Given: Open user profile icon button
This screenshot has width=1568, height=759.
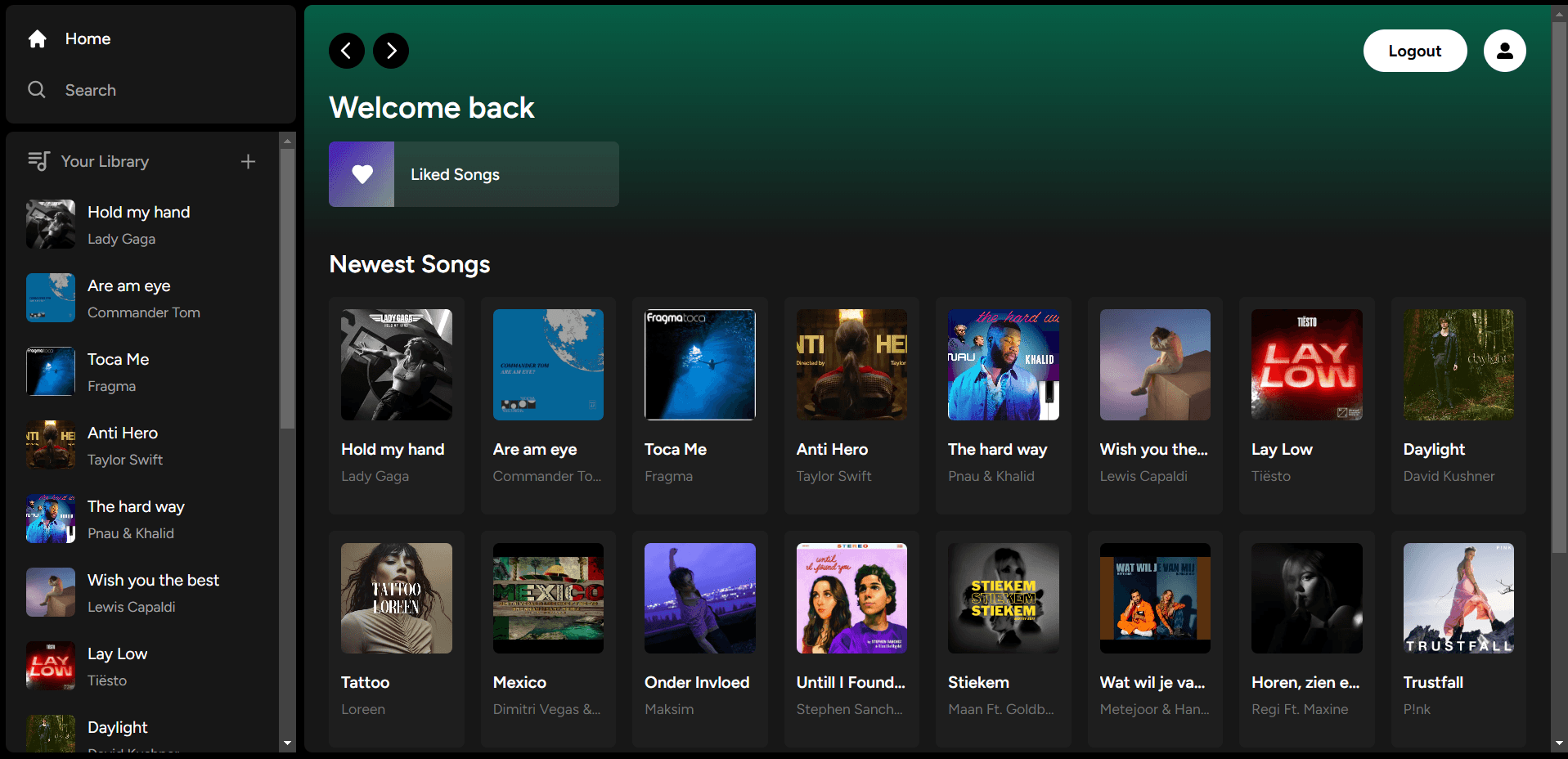Looking at the screenshot, I should pyautogui.click(x=1504, y=51).
